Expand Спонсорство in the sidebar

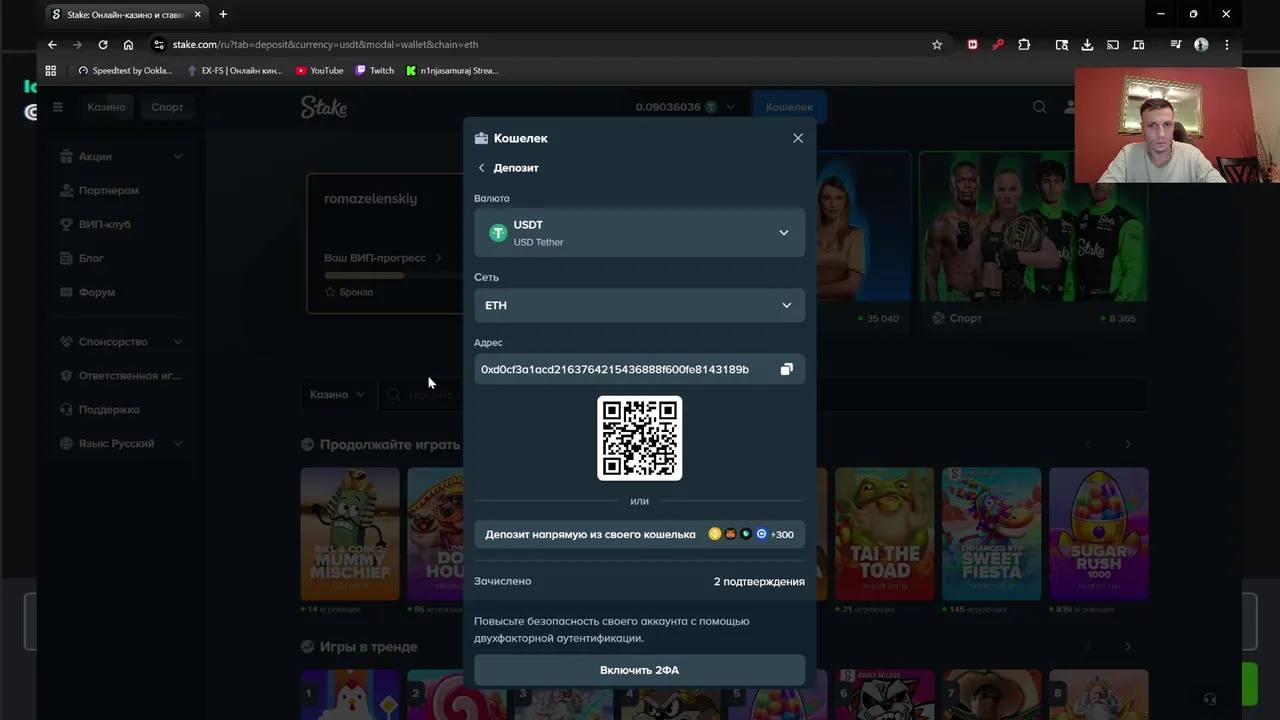point(120,342)
